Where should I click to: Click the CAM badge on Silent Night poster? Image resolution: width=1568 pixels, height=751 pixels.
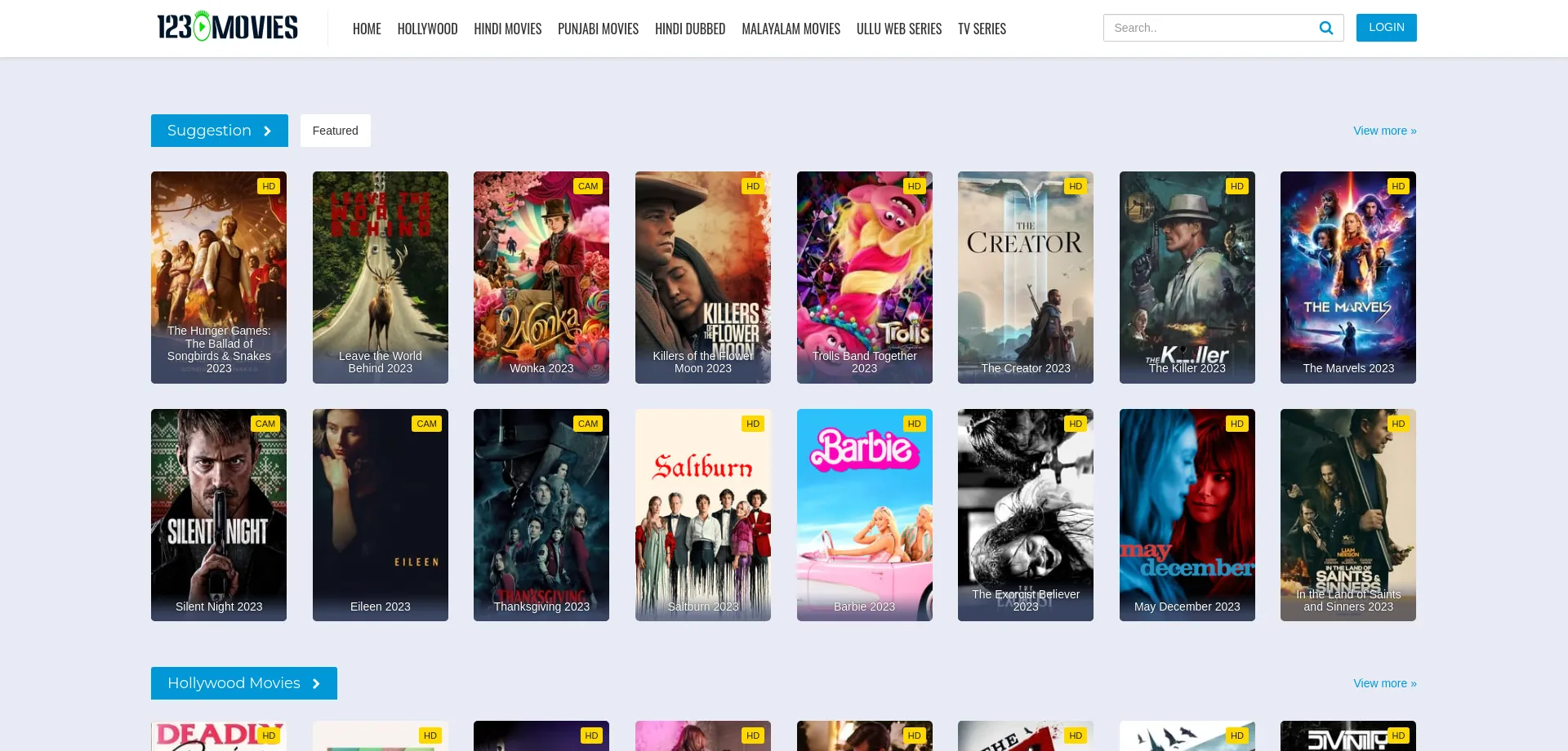click(x=265, y=424)
